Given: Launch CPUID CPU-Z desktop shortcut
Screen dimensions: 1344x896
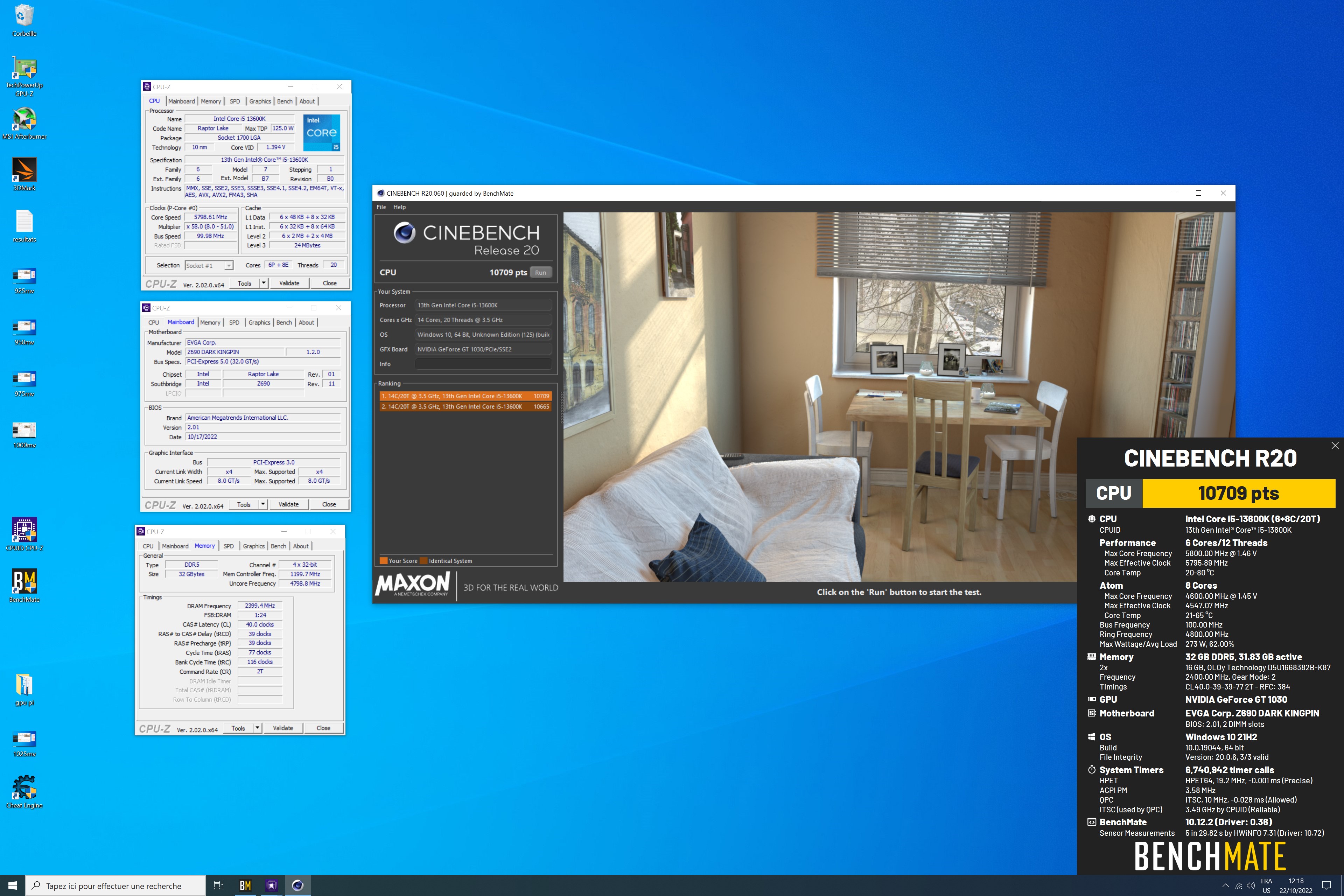Looking at the screenshot, I should (24, 534).
